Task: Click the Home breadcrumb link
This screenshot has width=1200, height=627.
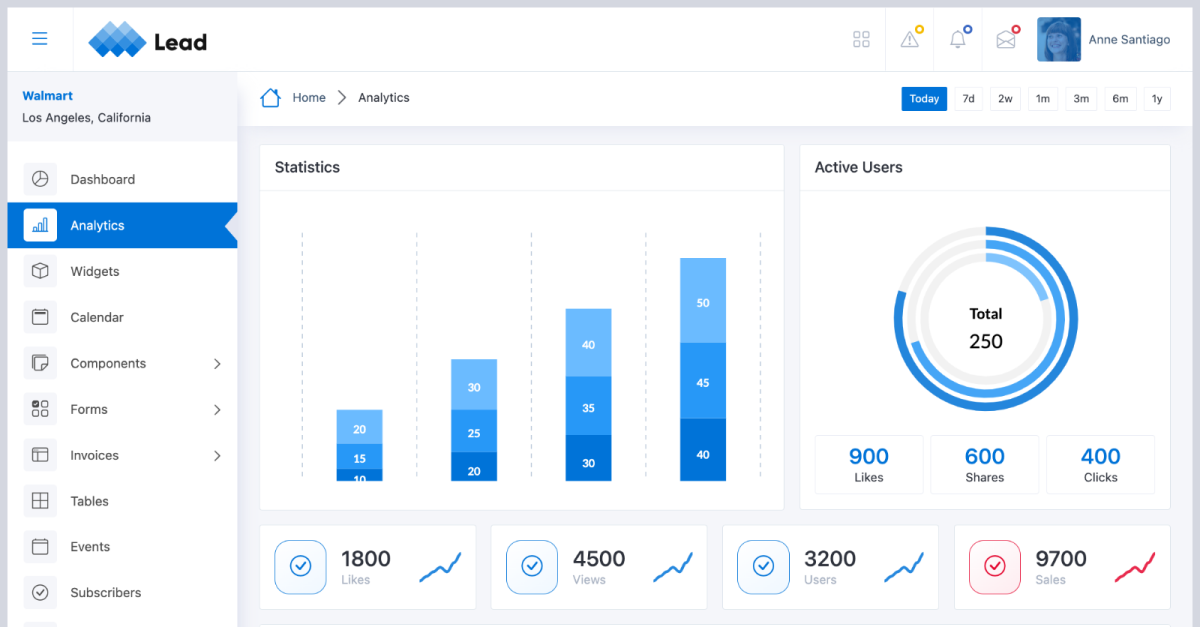Action: [308, 97]
